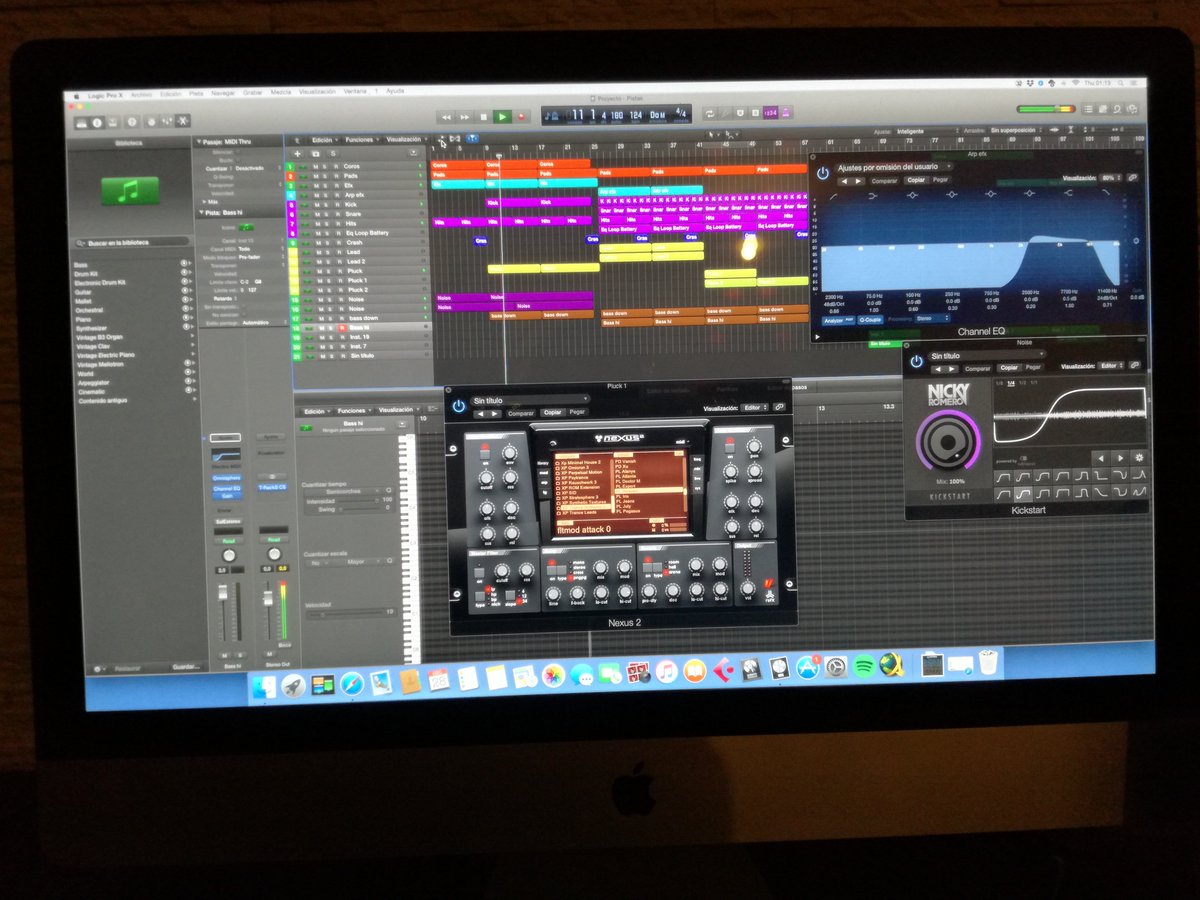Solo the Snare track
1200x900 pixels.
click(325, 213)
